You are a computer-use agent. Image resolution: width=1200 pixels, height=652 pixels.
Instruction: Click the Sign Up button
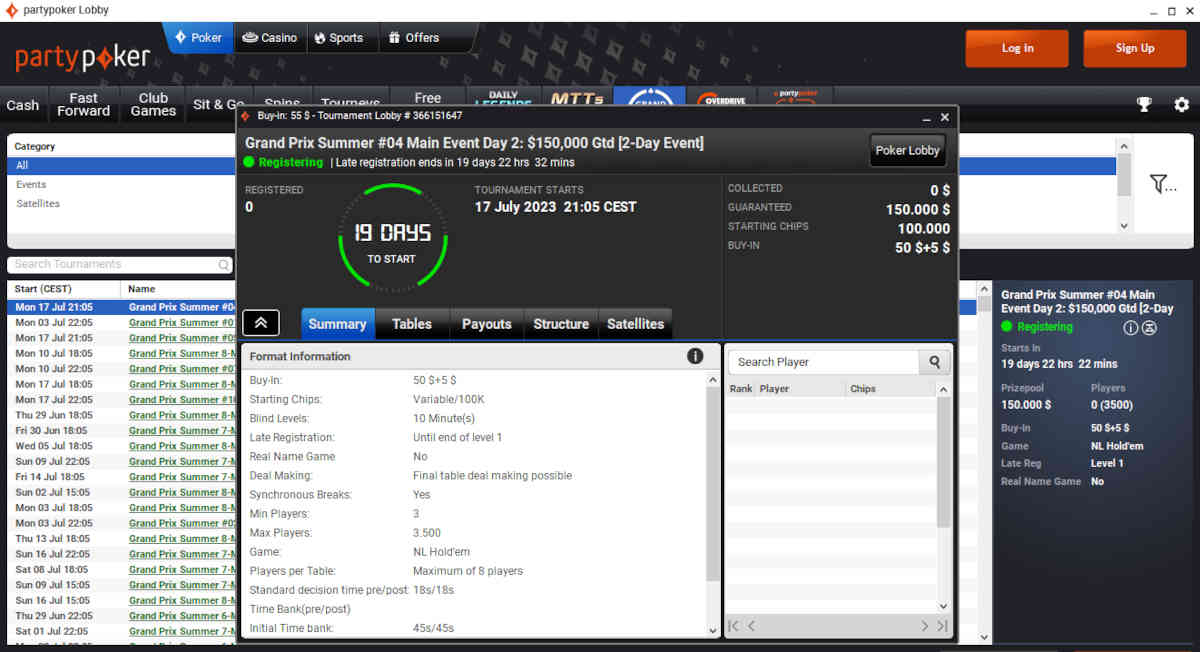tap(1134, 48)
